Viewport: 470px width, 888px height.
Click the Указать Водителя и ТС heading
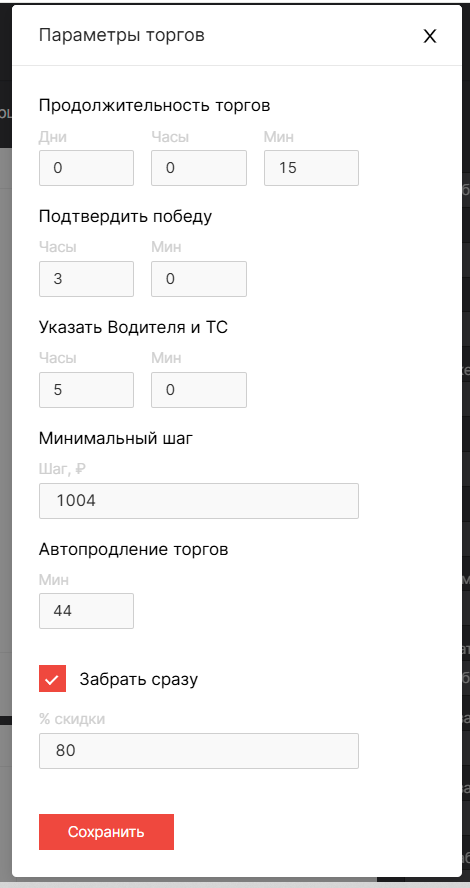pos(134,327)
